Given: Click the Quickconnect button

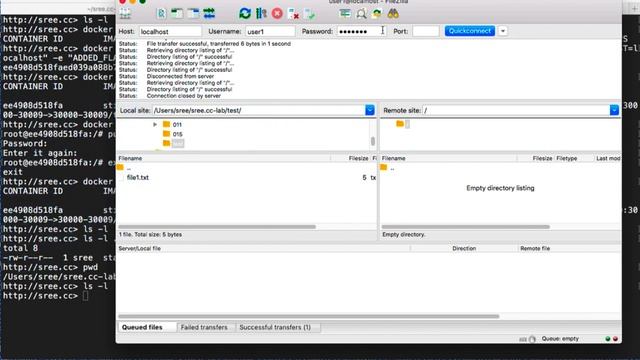Looking at the screenshot, I should (470, 31).
